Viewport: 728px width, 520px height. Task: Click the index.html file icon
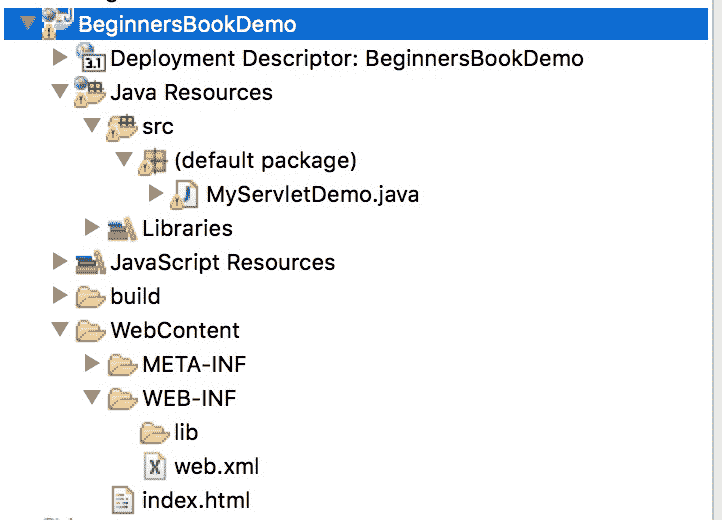coord(122,500)
